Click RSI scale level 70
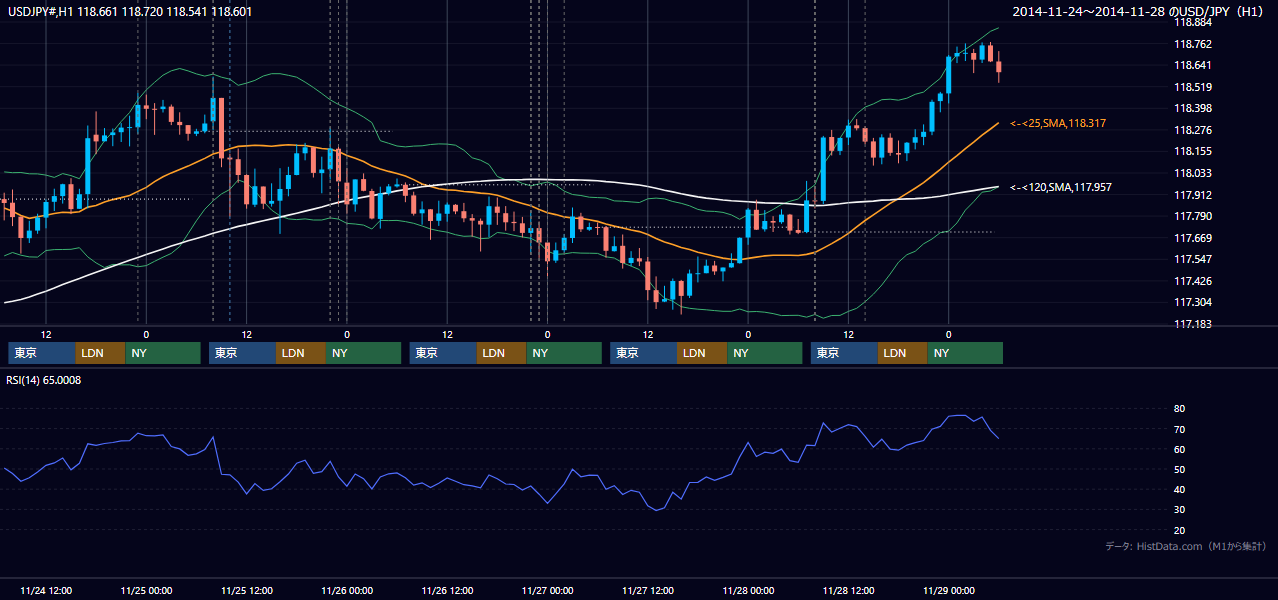This screenshot has height=600, width=1278. (1179, 429)
